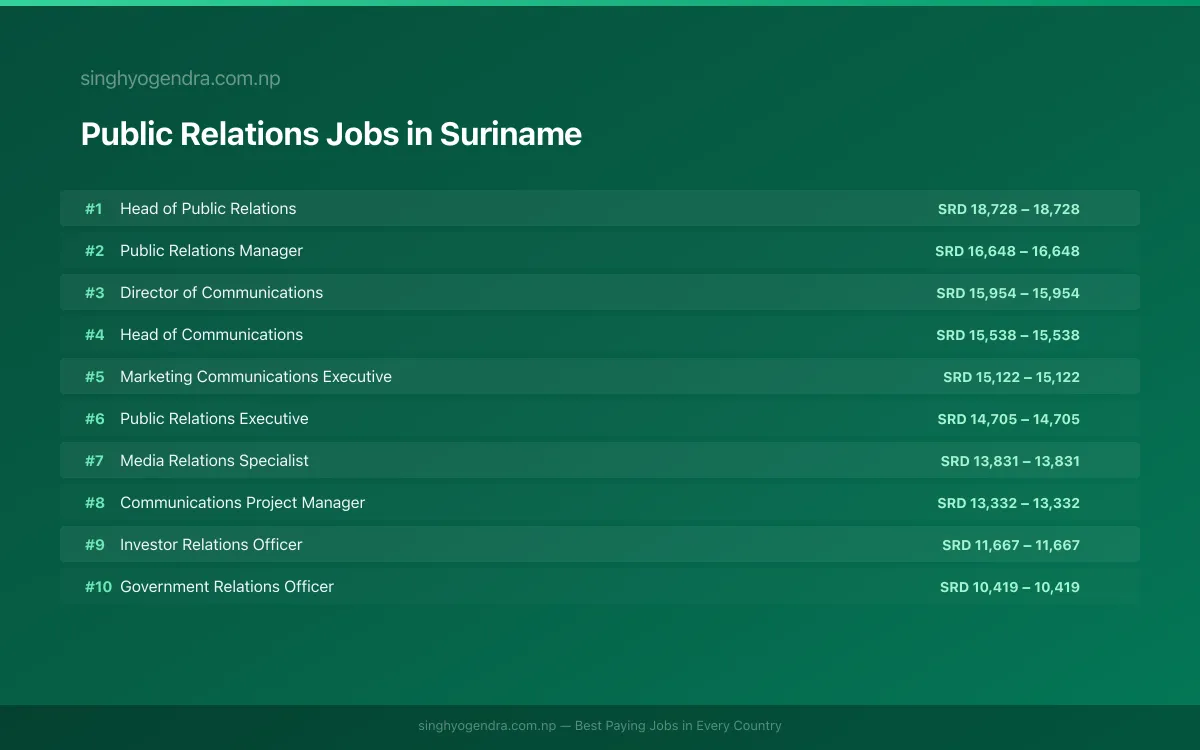Click rank number #9
Screen dimensions: 1200x750
coord(94,545)
